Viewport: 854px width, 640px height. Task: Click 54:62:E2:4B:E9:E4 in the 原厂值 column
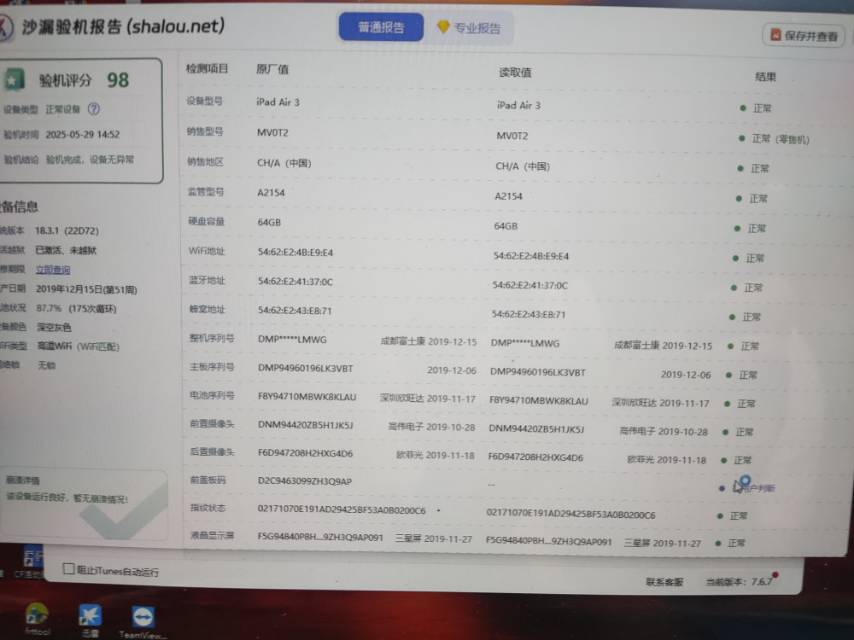coord(295,252)
